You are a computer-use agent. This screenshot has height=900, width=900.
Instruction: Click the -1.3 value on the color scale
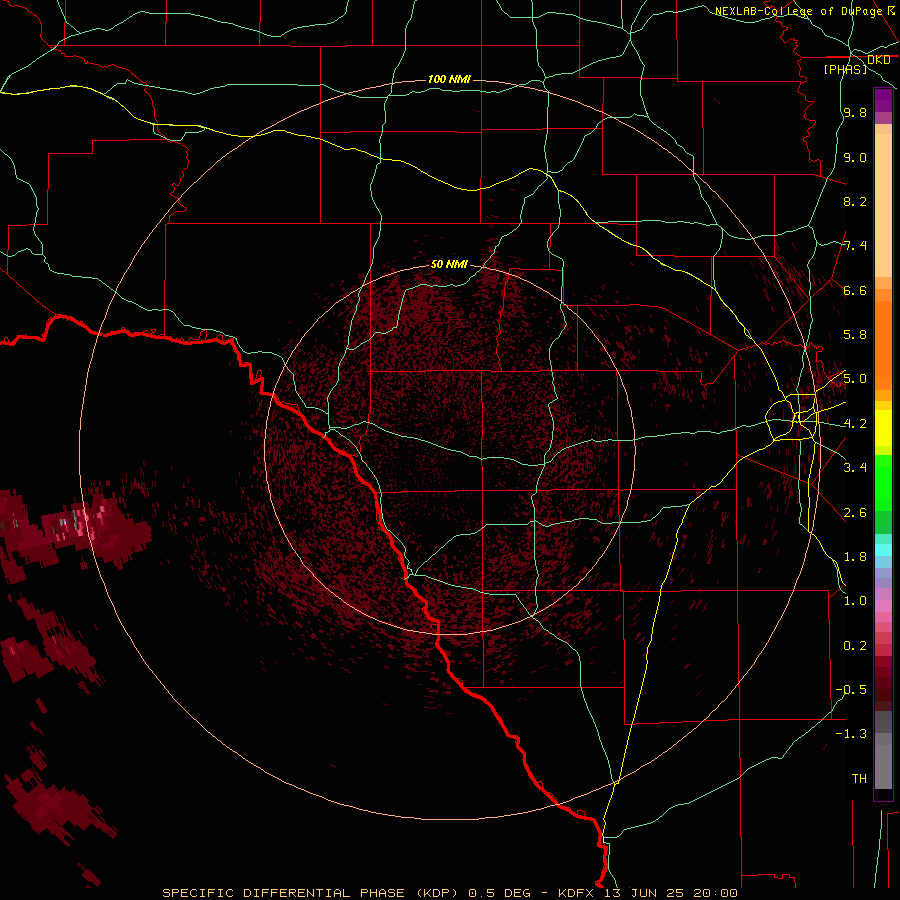(x=851, y=734)
